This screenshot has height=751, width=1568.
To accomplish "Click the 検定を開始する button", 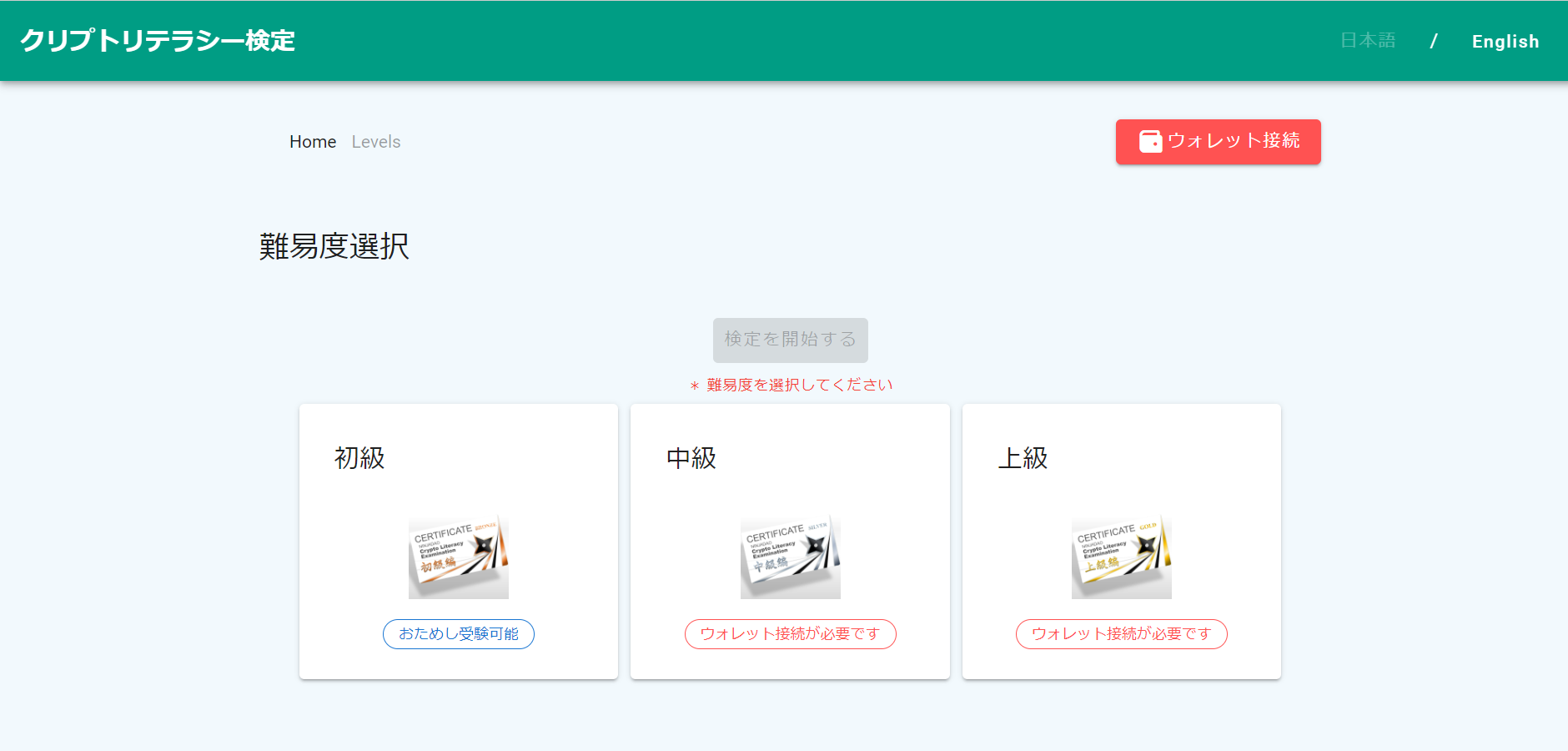I will 791,340.
